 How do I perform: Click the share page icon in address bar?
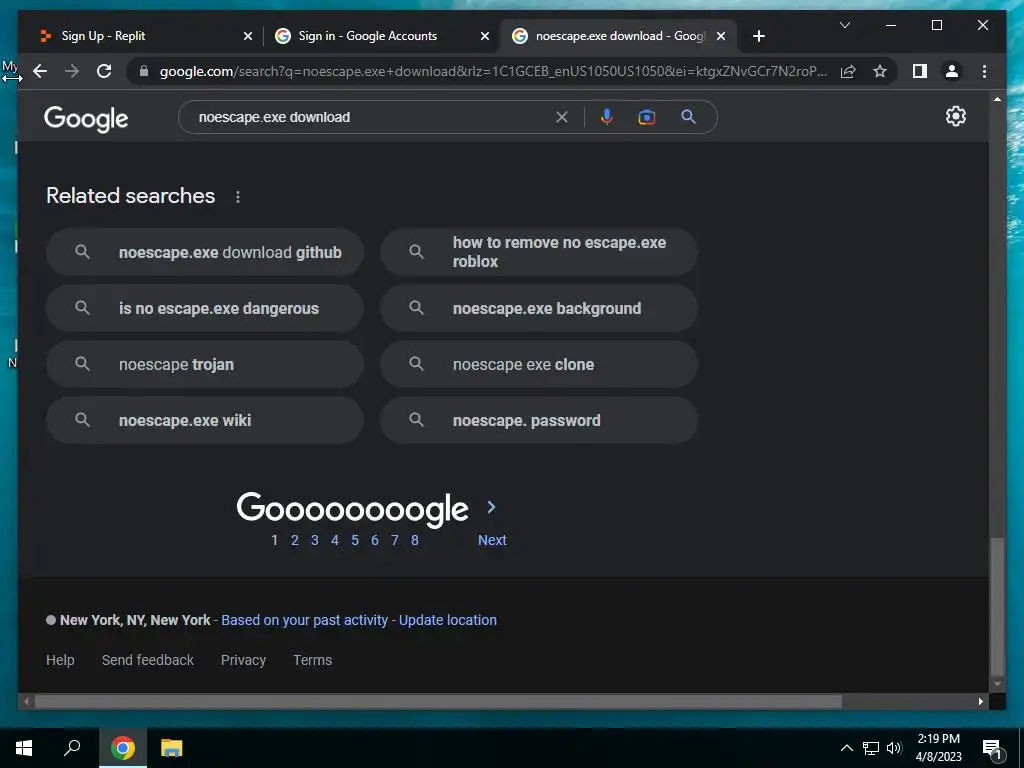848,71
